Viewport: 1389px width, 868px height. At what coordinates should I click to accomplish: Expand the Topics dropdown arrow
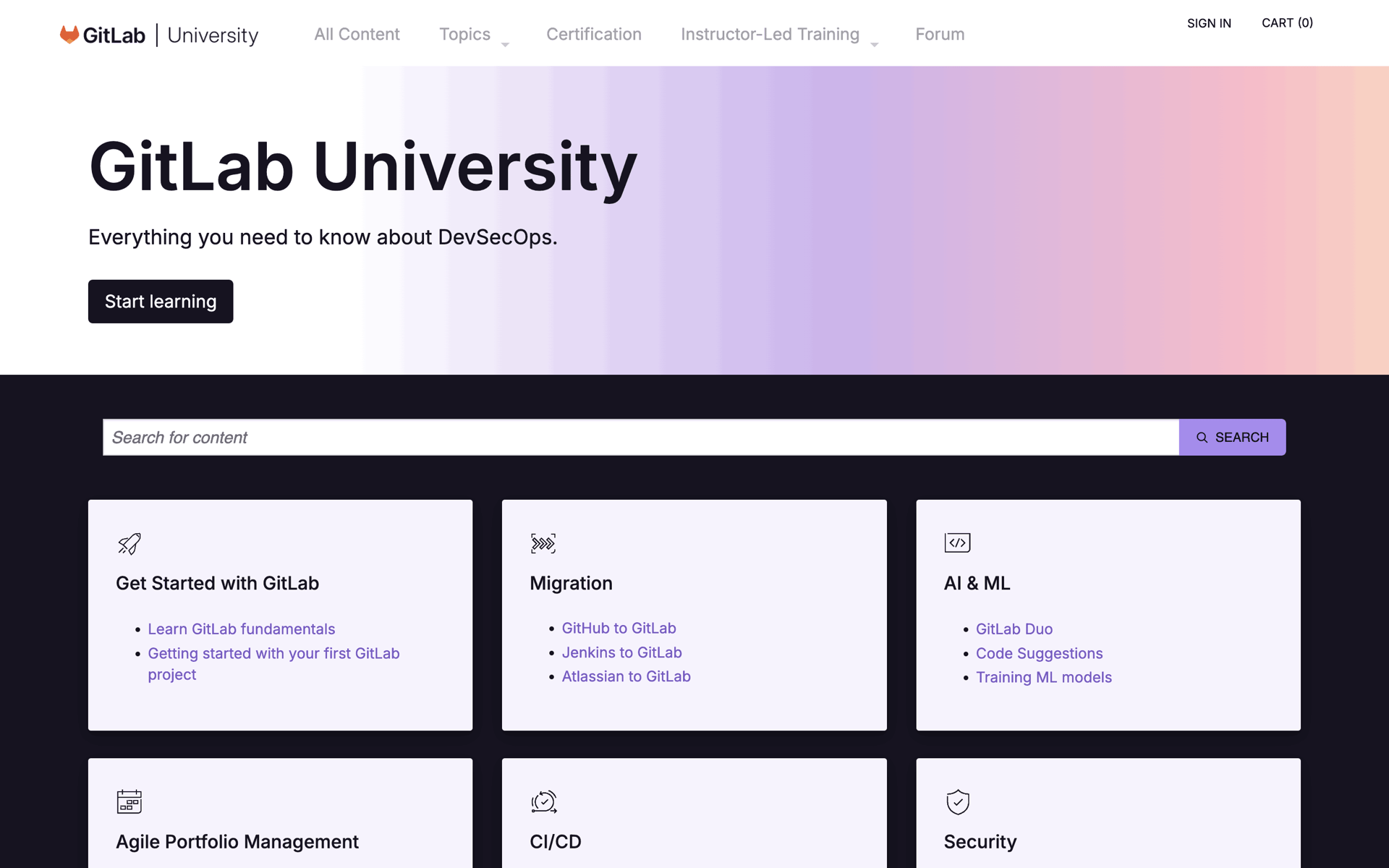(x=505, y=45)
